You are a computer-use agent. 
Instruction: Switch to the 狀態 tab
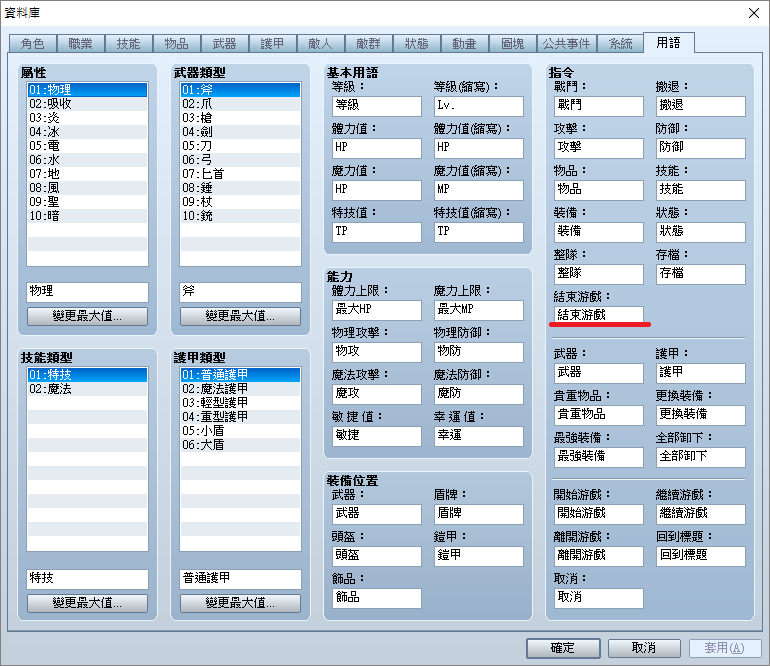coord(417,44)
